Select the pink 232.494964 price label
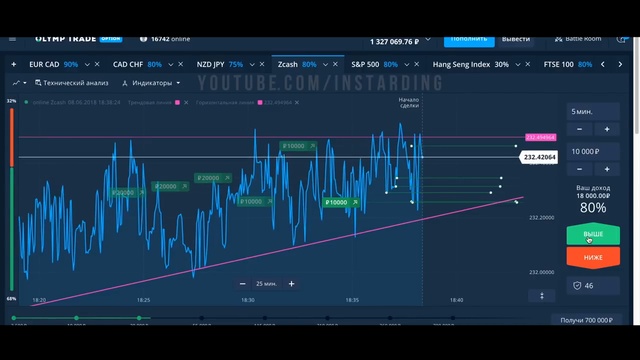 tap(541, 137)
